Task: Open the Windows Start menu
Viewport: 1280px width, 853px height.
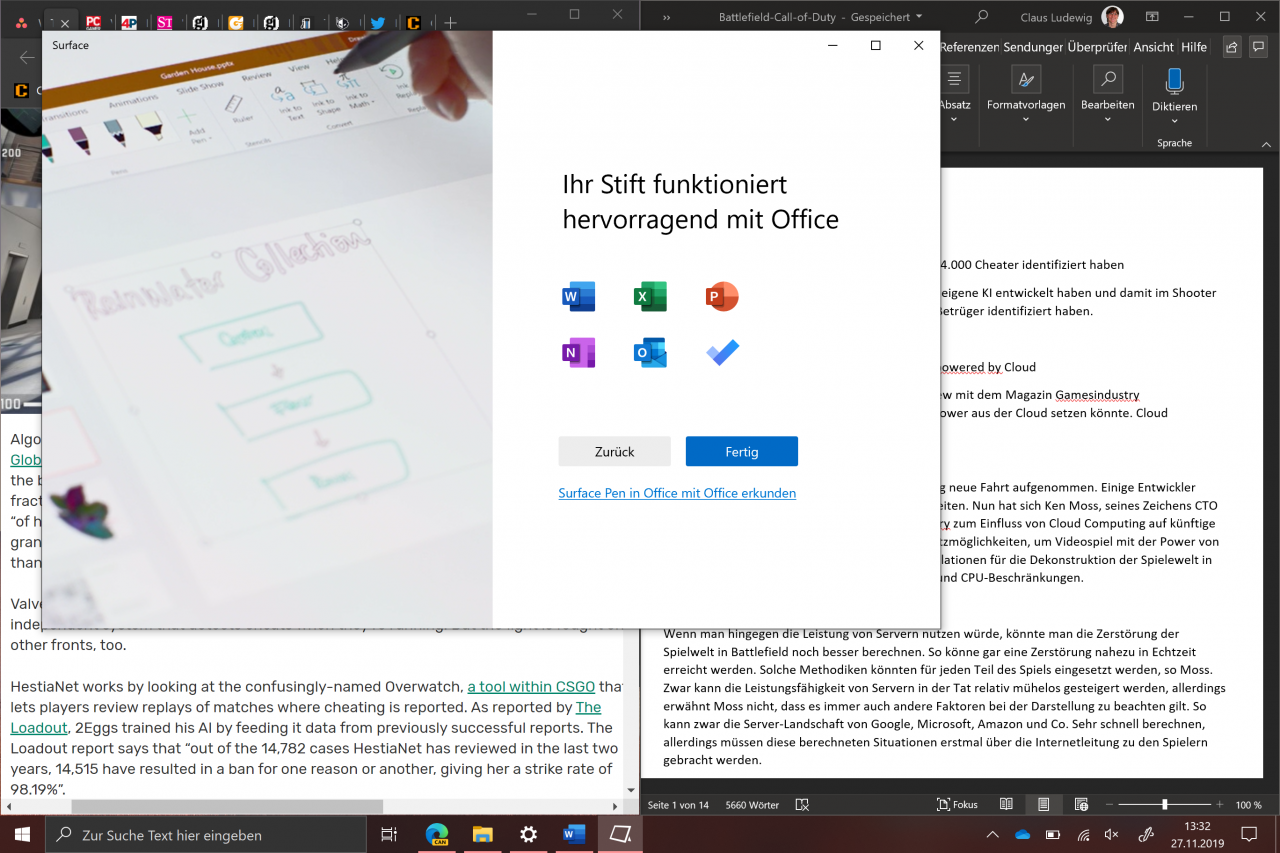Action: click(x=22, y=834)
